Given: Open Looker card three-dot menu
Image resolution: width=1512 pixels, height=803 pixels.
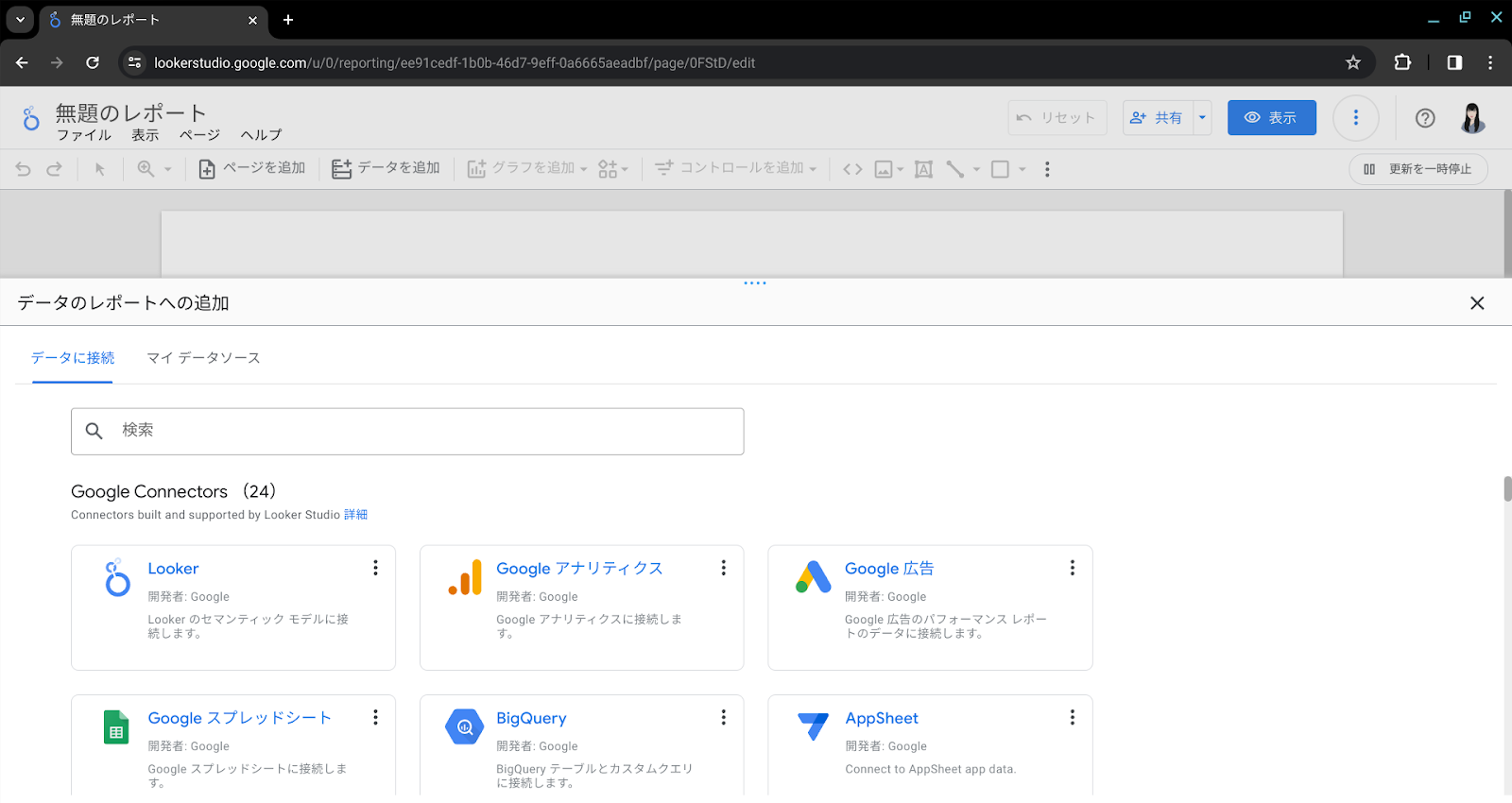Looking at the screenshot, I should 375,568.
